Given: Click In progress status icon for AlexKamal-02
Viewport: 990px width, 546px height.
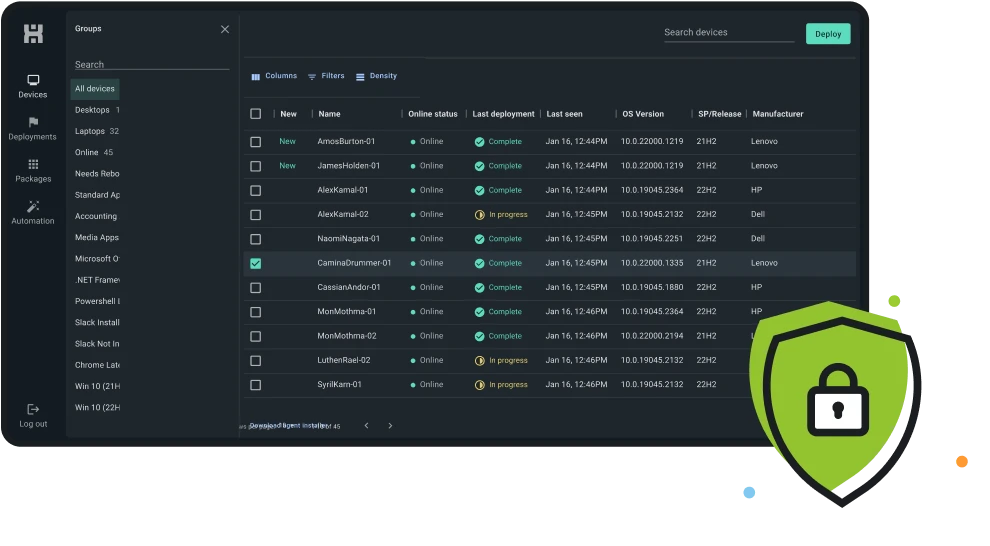Looking at the screenshot, I should pos(480,215).
